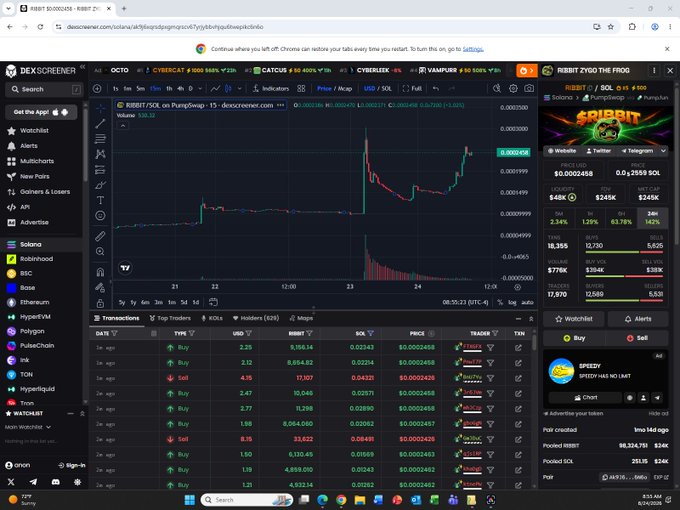Toggle magnet mode in drawing toolbar
The width and height of the screenshot is (680, 510).
pyautogui.click(x=100, y=272)
